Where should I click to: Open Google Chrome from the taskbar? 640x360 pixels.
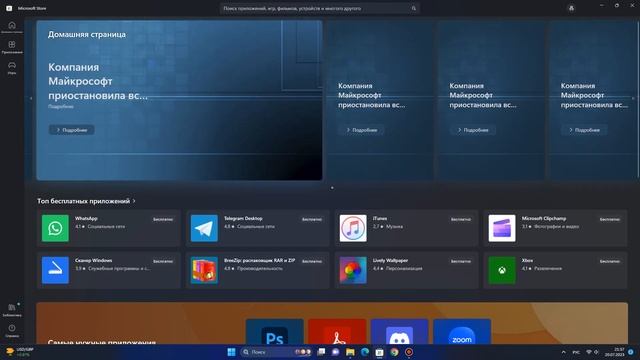(x=394, y=352)
